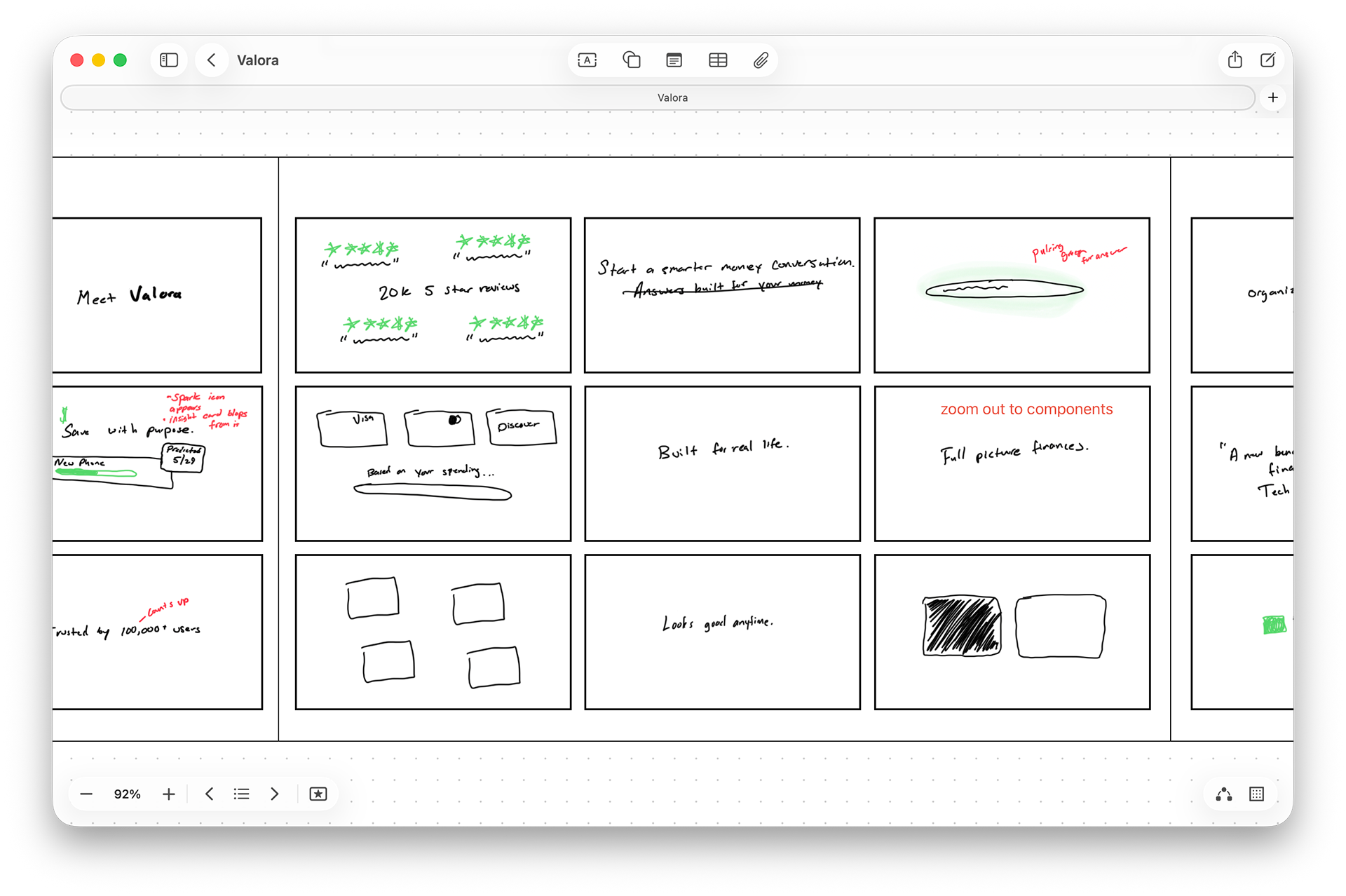Go to the next scene
The height and width of the screenshot is (896, 1346).
coord(275,794)
